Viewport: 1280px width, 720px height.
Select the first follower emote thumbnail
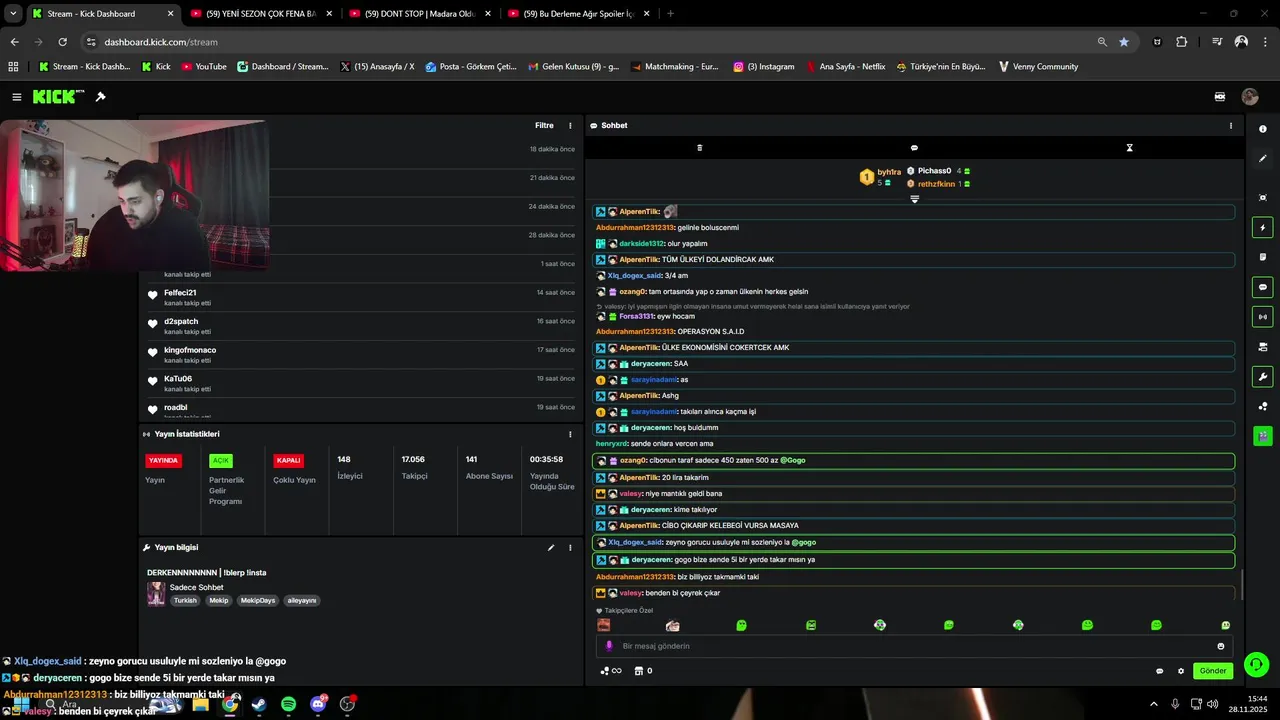(x=604, y=625)
